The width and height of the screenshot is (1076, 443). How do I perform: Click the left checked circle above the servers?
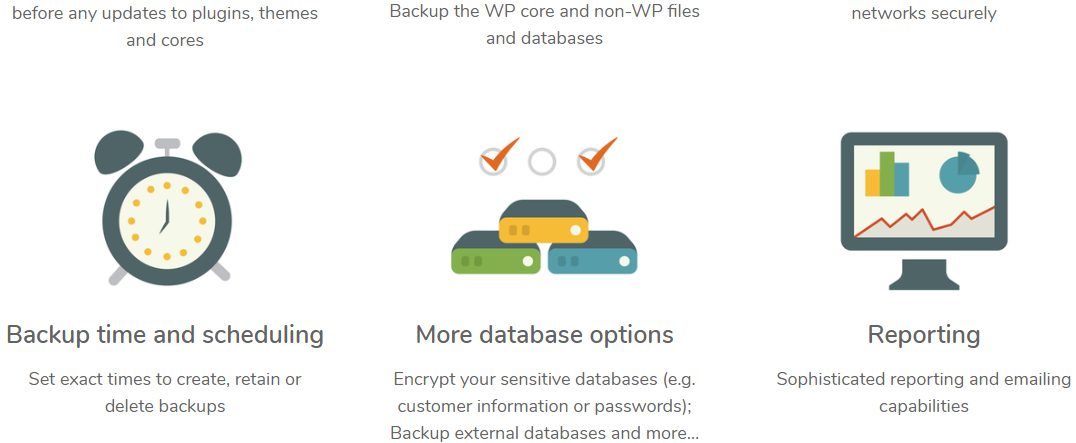[x=493, y=160]
